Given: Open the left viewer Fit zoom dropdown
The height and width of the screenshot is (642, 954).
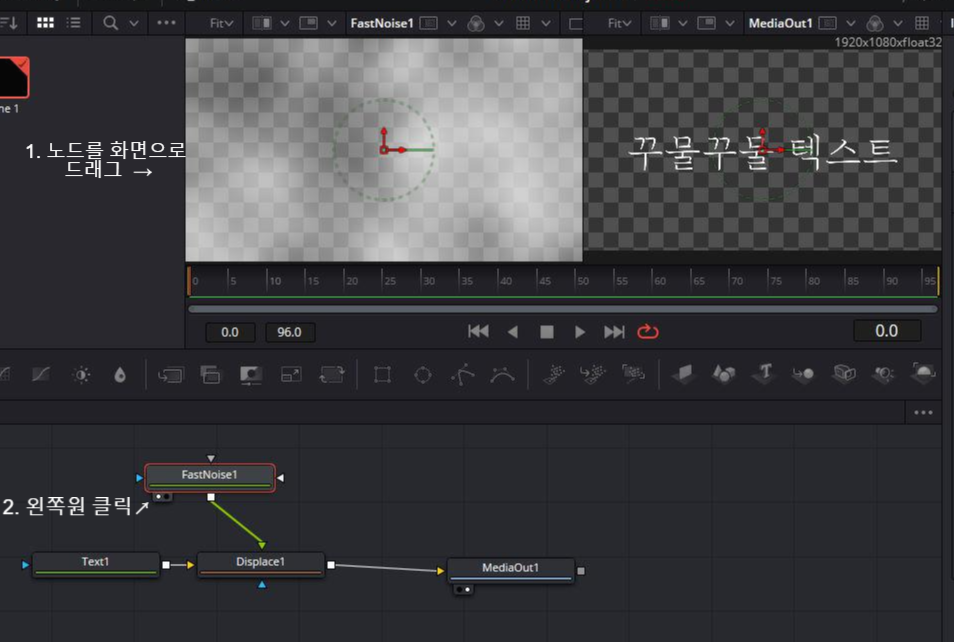Looking at the screenshot, I should pyautogui.click(x=221, y=23).
